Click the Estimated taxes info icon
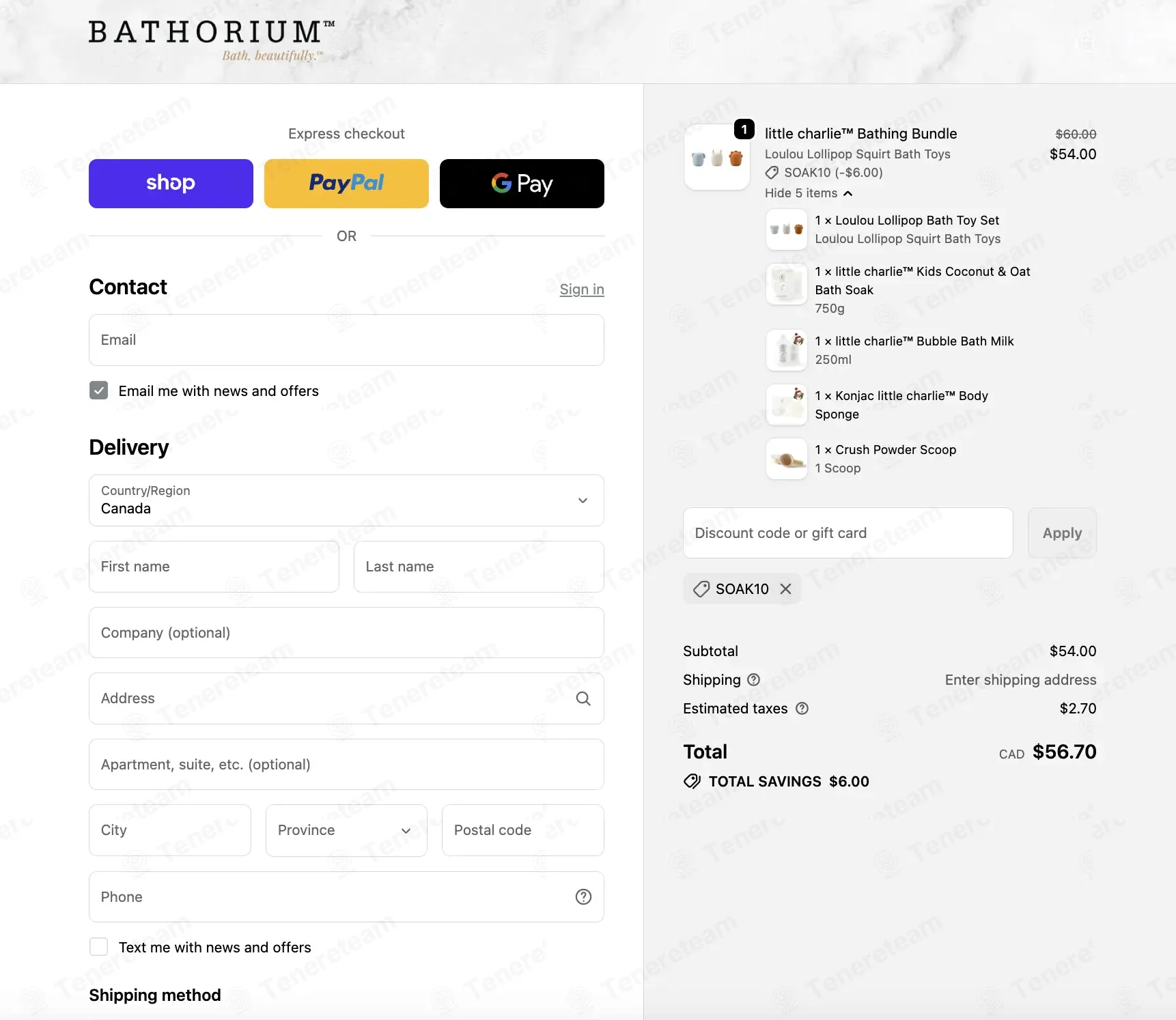The image size is (1176, 1020). [x=802, y=709]
